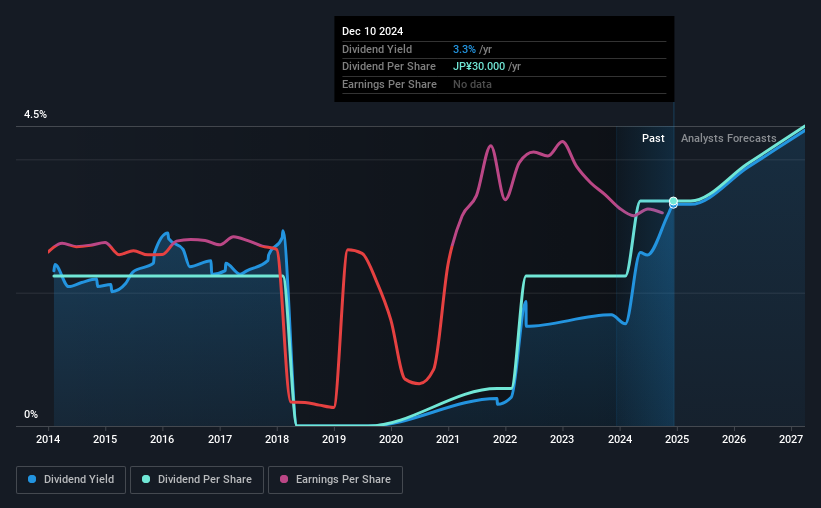
Task: Click the 4.5% y-axis label
Action: (x=35, y=114)
